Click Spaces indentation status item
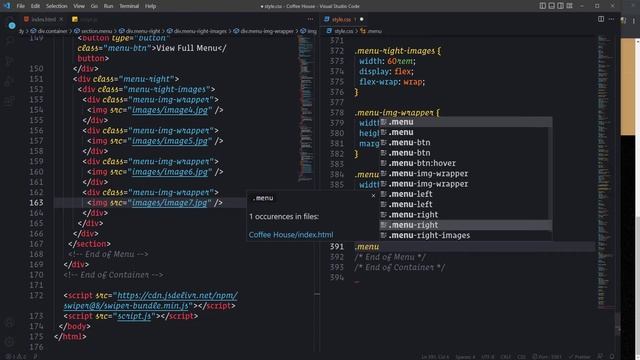Screen dimensions: 640x360 click(465, 356)
